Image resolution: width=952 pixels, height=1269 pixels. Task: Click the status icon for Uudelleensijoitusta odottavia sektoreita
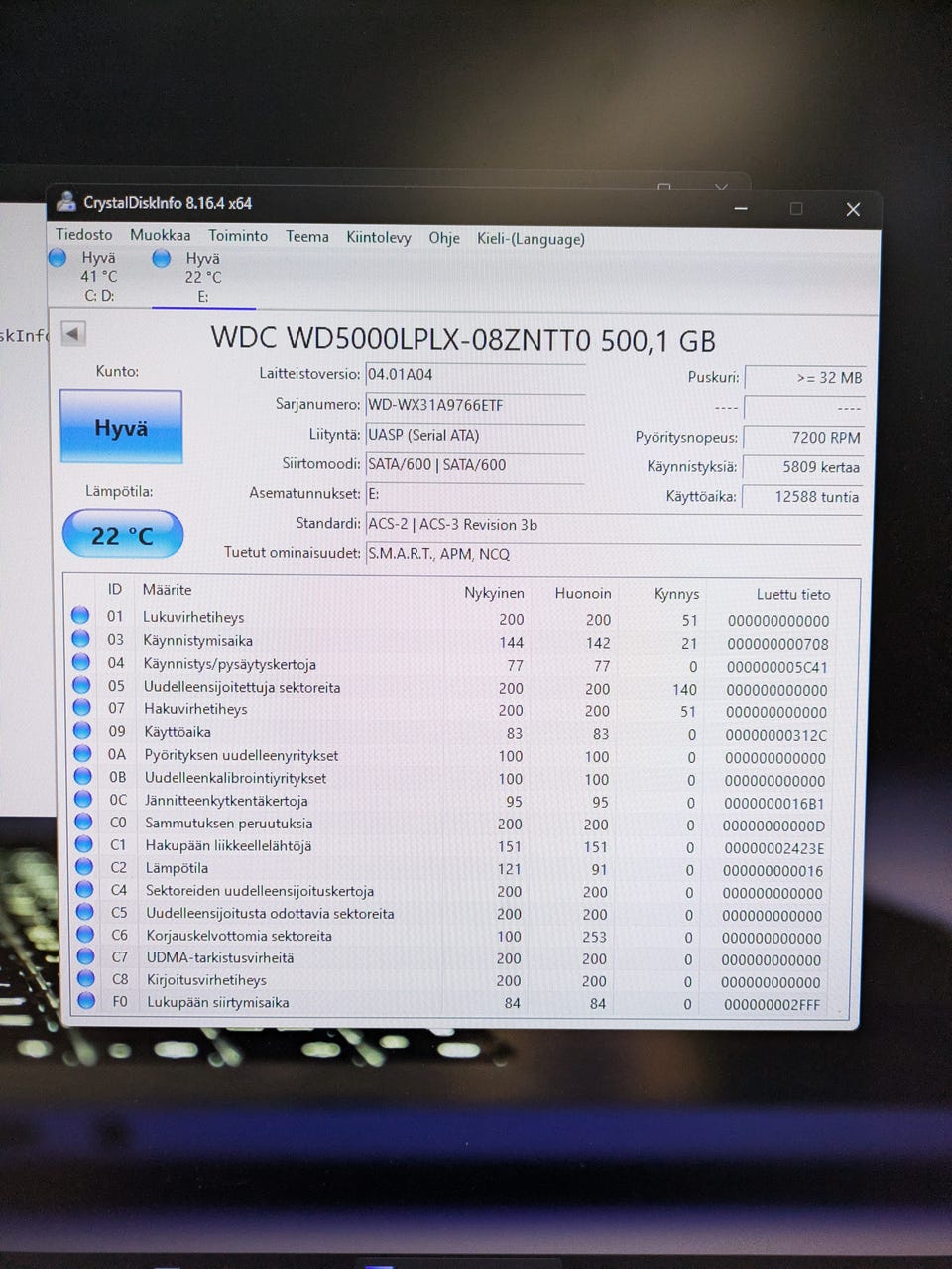85,912
